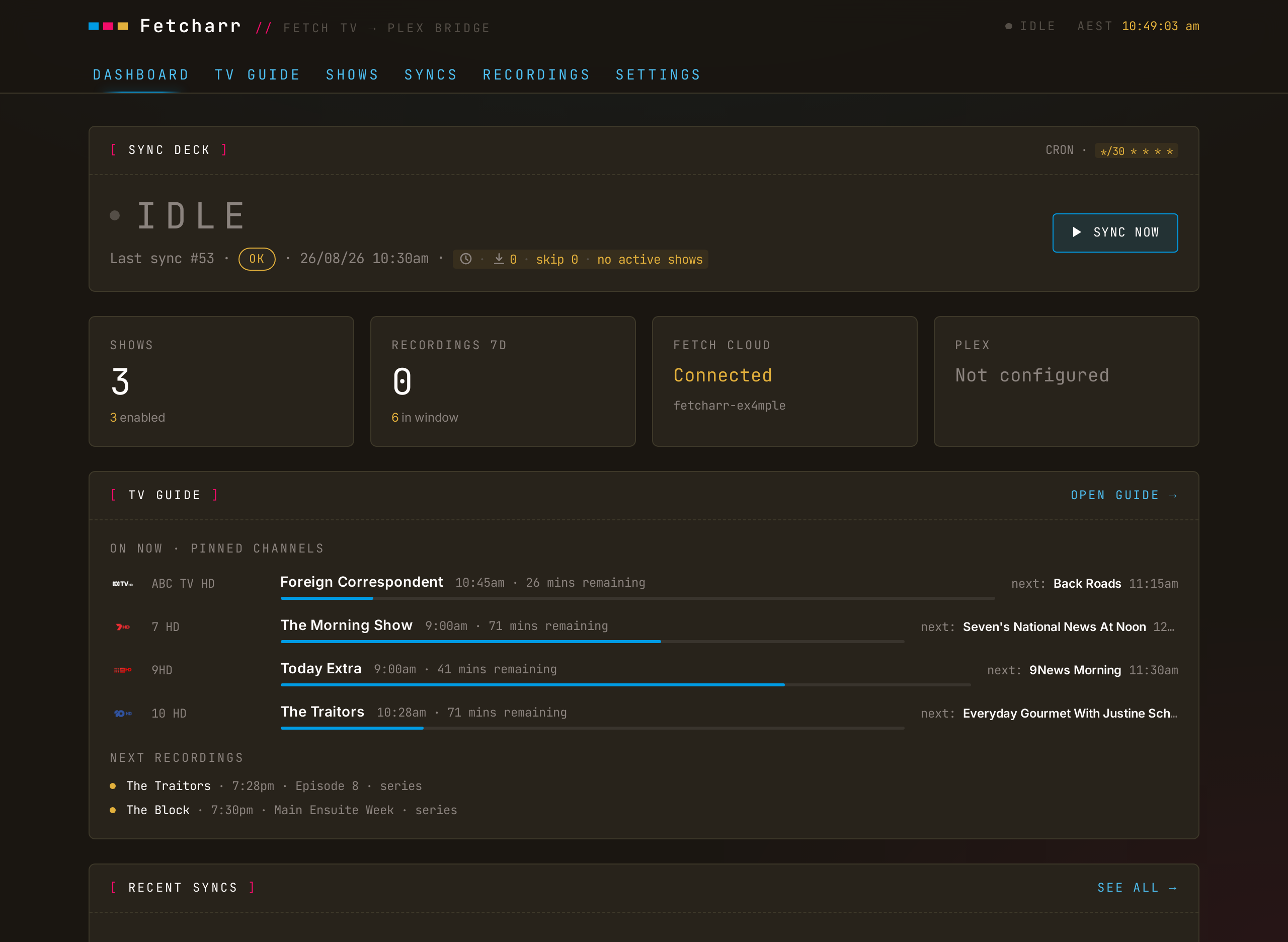This screenshot has width=1288, height=942.
Task: Click the IDLE status dot in header
Action: (1009, 26)
